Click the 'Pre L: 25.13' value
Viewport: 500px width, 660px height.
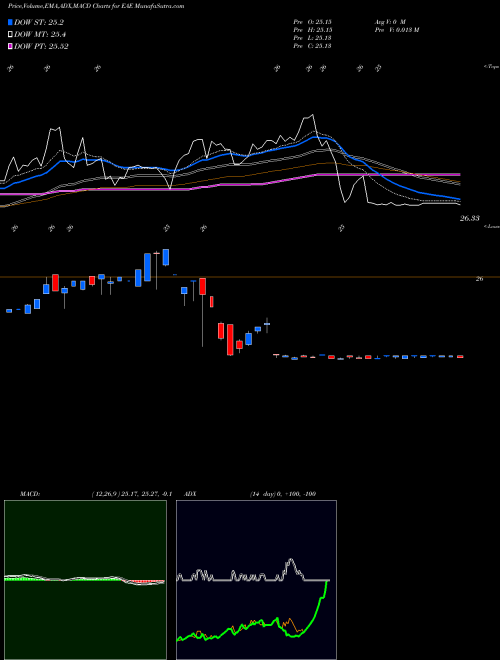pyautogui.click(x=312, y=38)
